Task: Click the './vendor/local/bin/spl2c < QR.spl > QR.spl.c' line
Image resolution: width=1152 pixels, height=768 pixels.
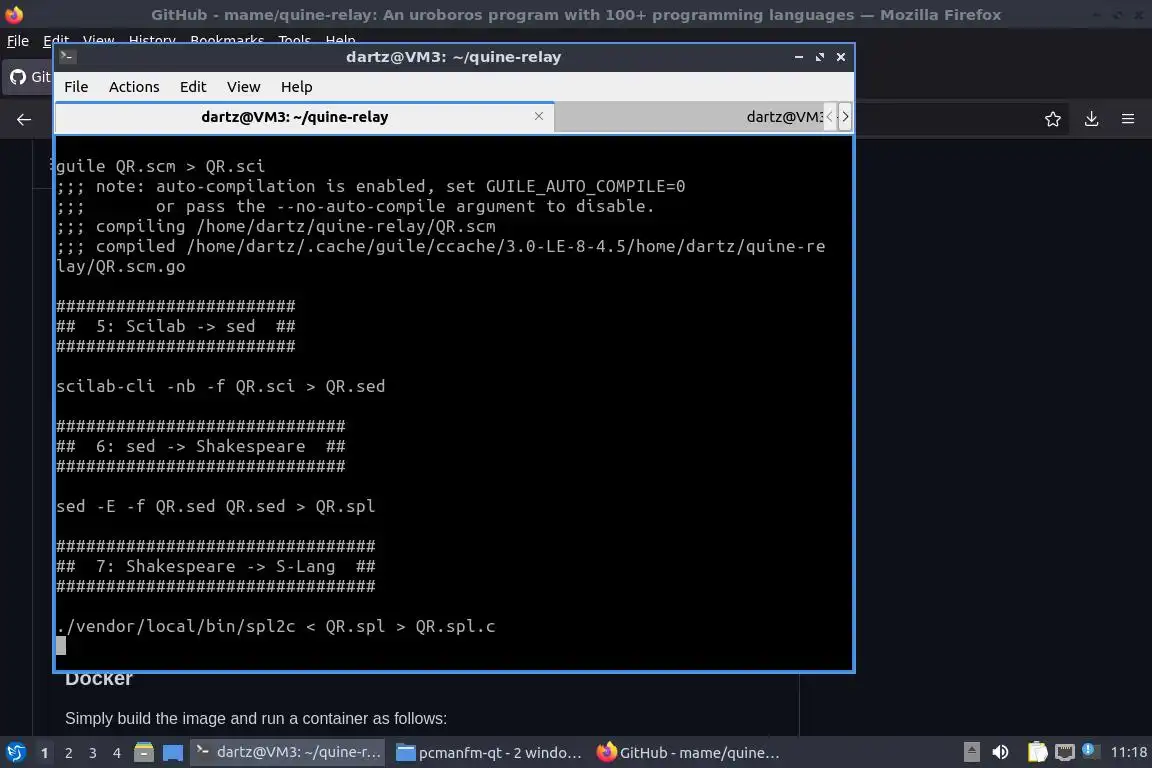Action: 276,626
